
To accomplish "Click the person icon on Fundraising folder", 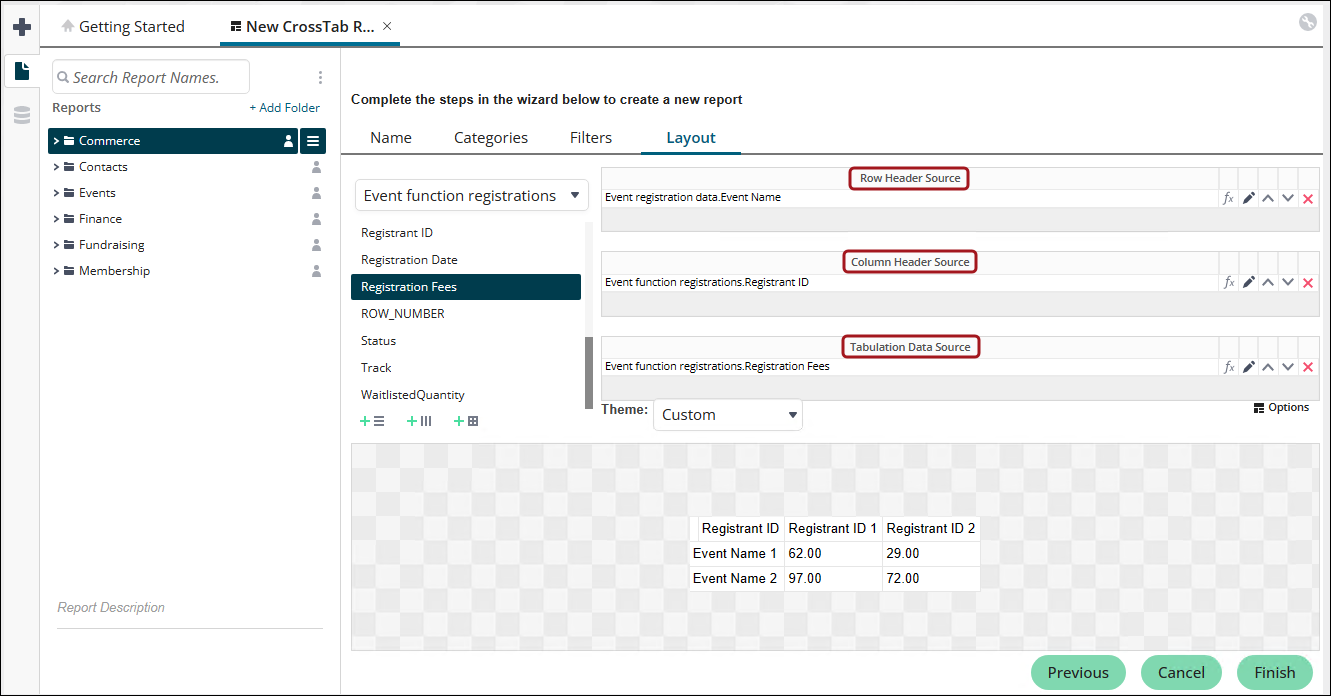I will click(316, 245).
